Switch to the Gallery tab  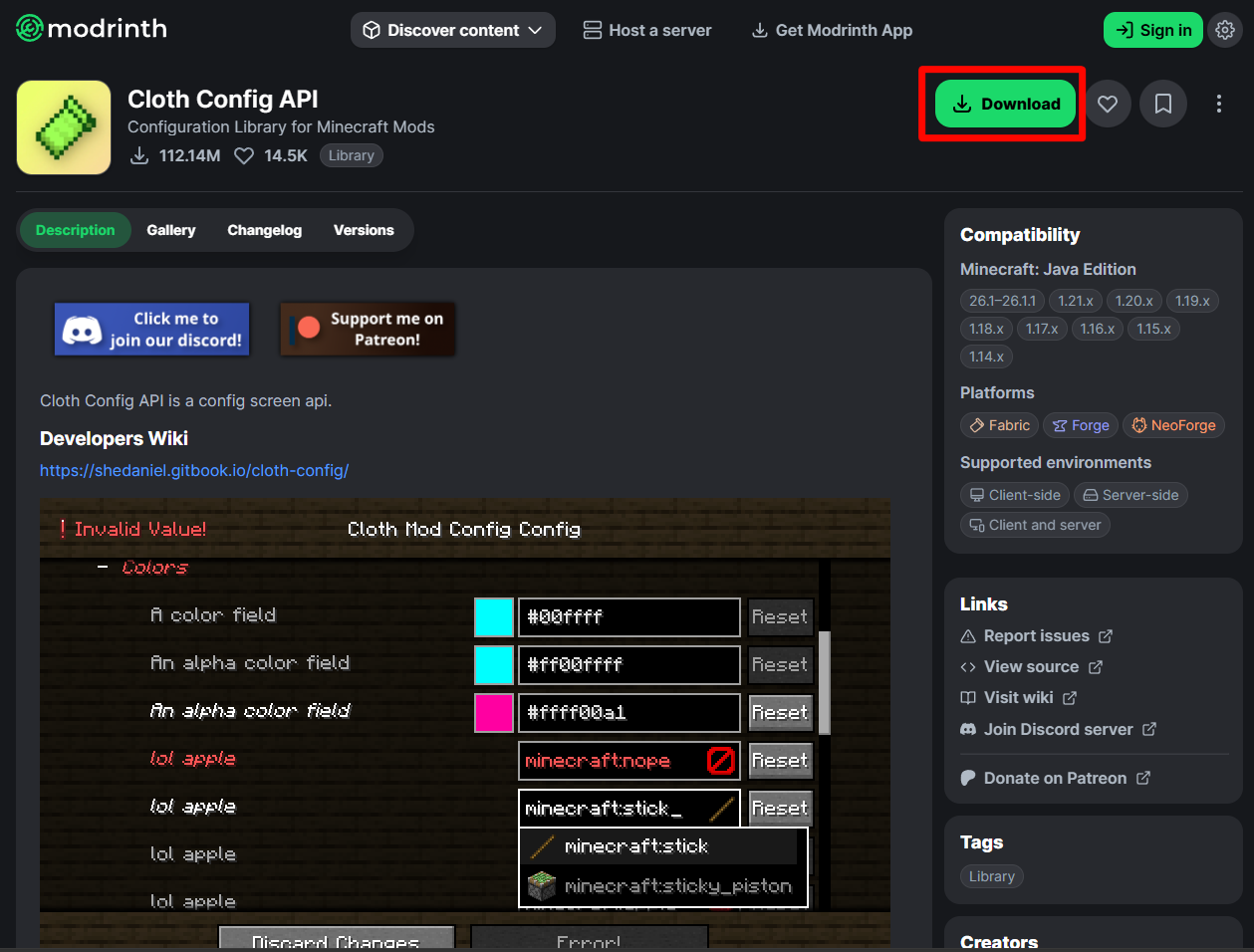click(170, 230)
